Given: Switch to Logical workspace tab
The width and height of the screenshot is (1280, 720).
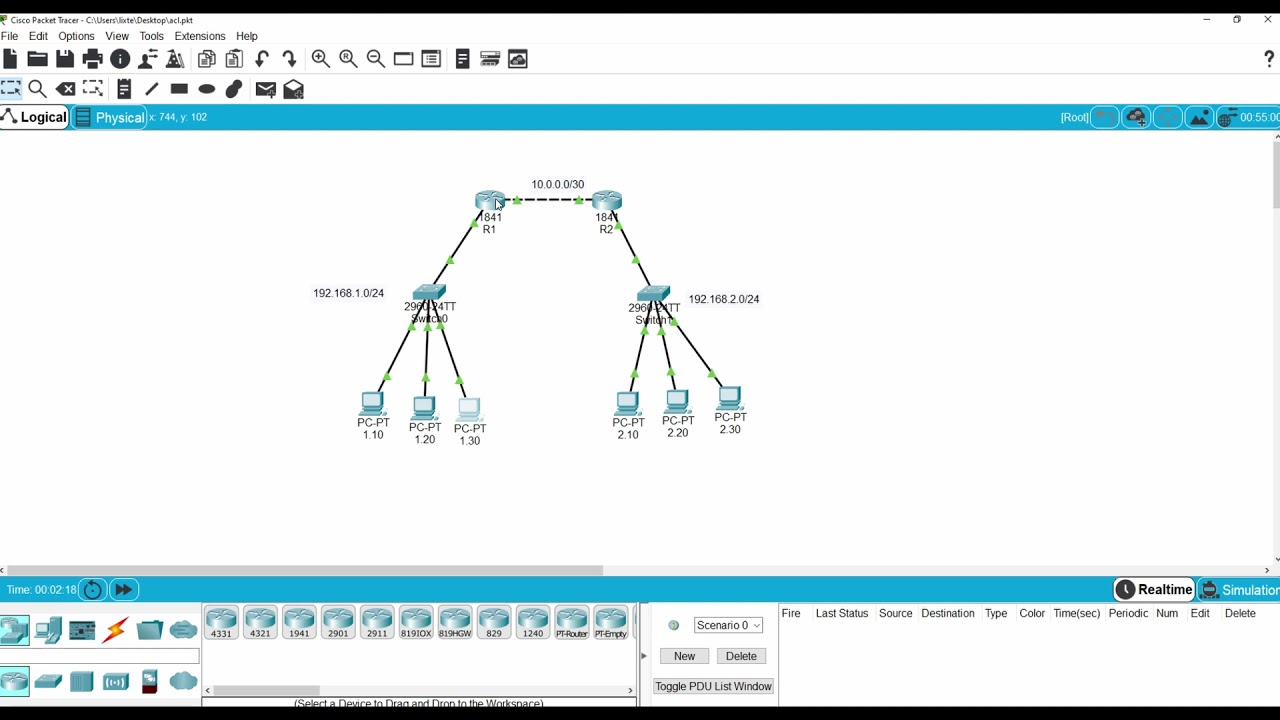Looking at the screenshot, I should pyautogui.click(x=34, y=117).
